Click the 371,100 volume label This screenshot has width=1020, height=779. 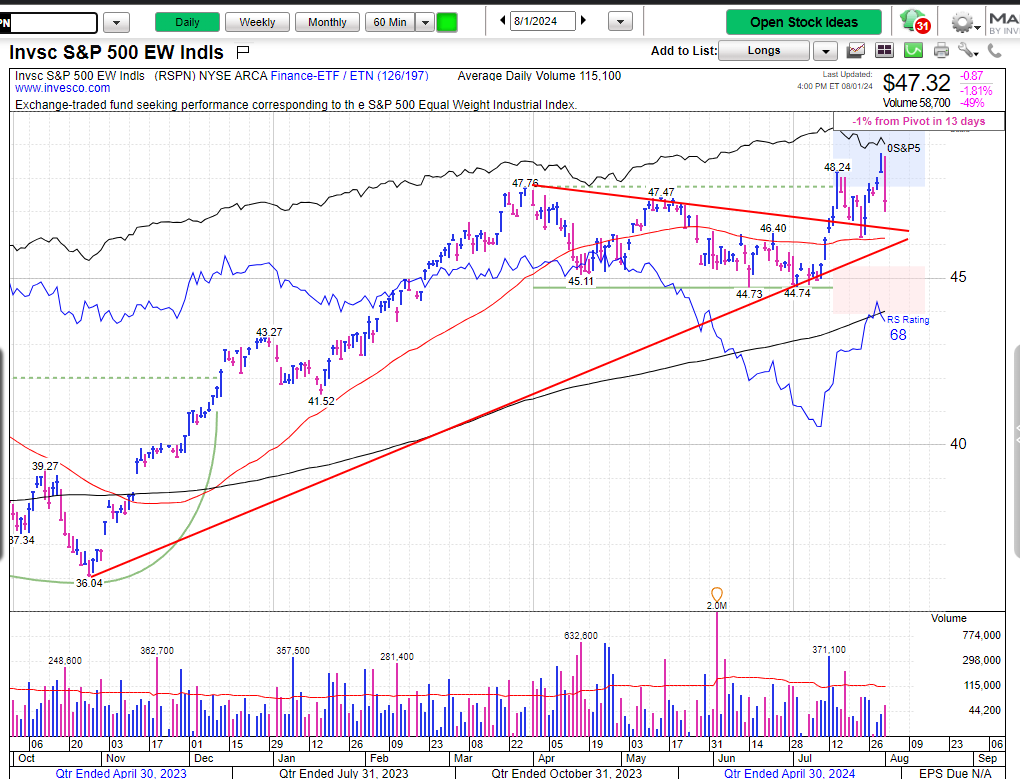coord(829,650)
